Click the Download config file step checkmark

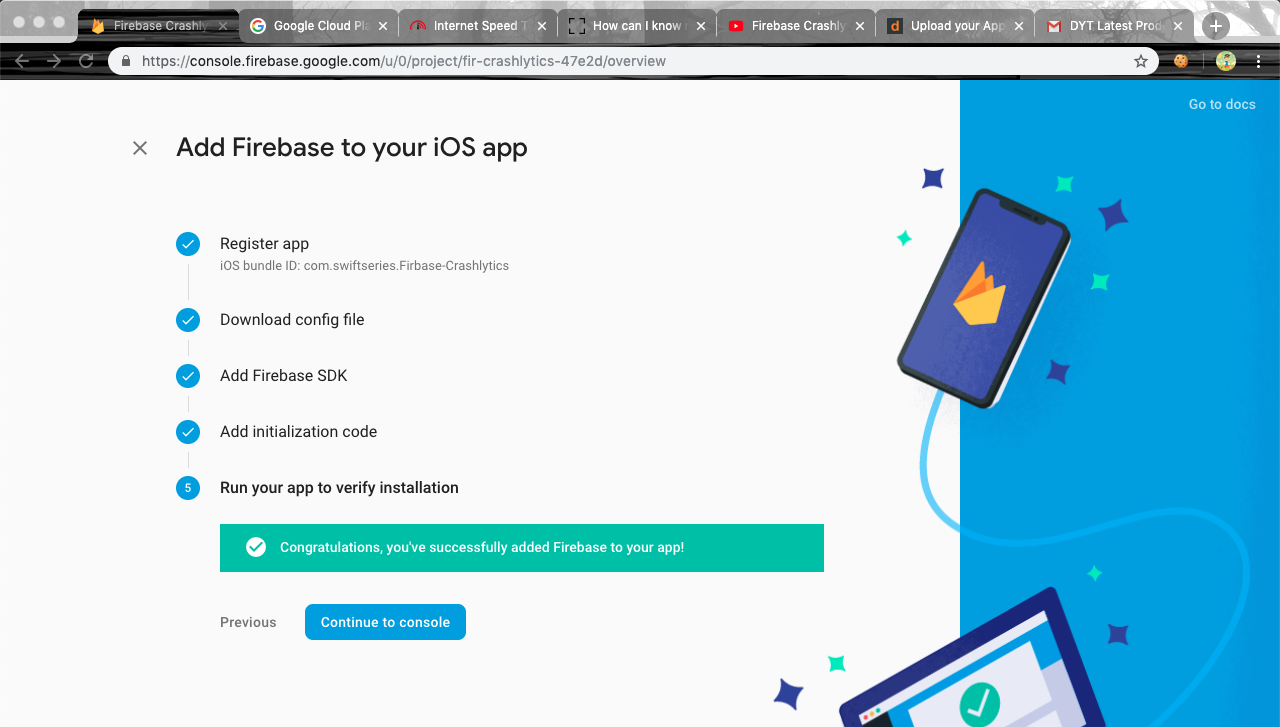[188, 320]
